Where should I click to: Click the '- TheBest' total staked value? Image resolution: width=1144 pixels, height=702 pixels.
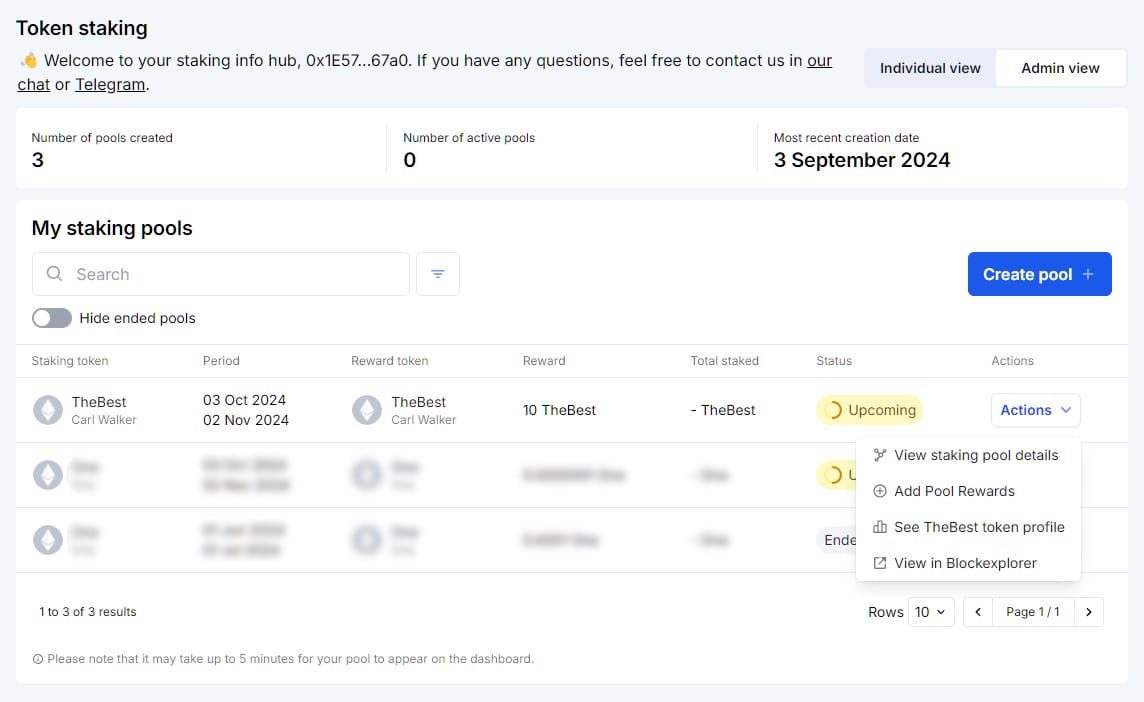point(723,410)
